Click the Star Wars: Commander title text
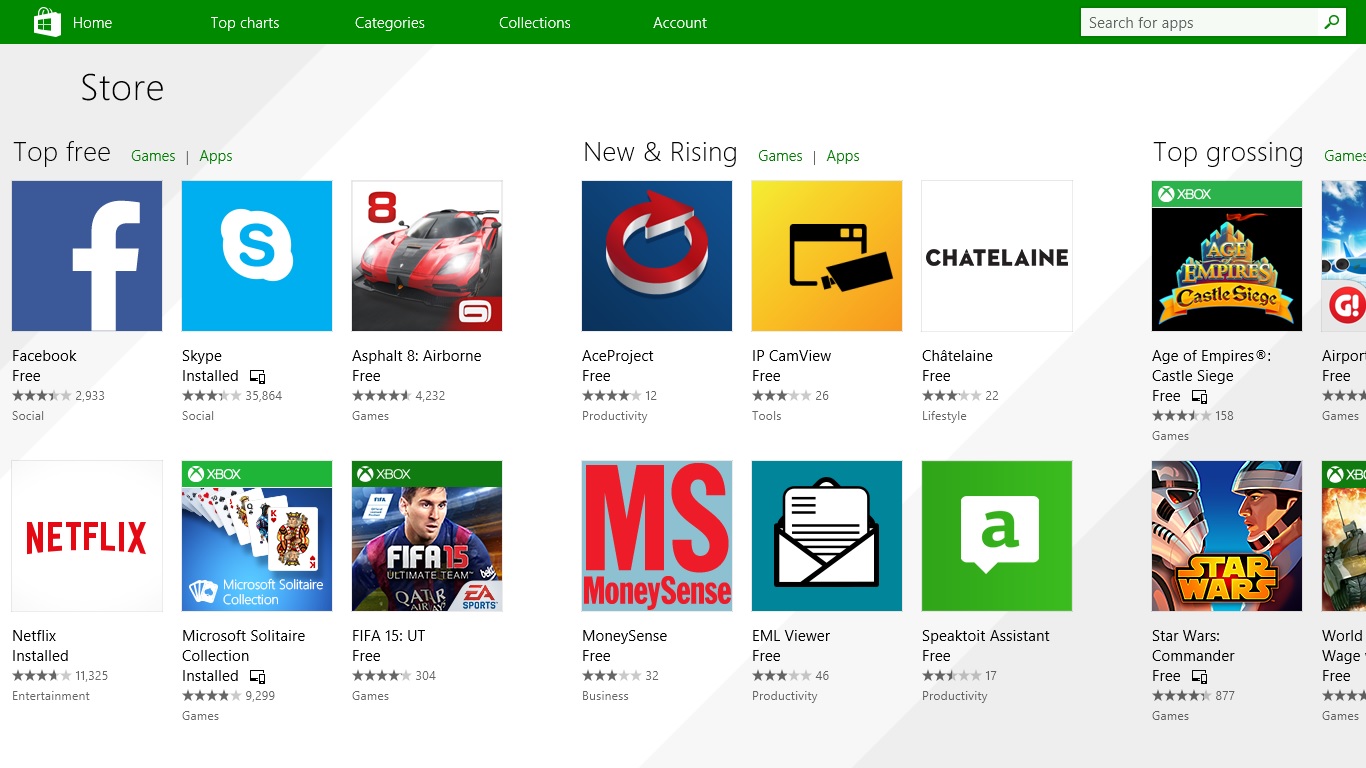This screenshot has width=1366, height=768. click(1193, 646)
